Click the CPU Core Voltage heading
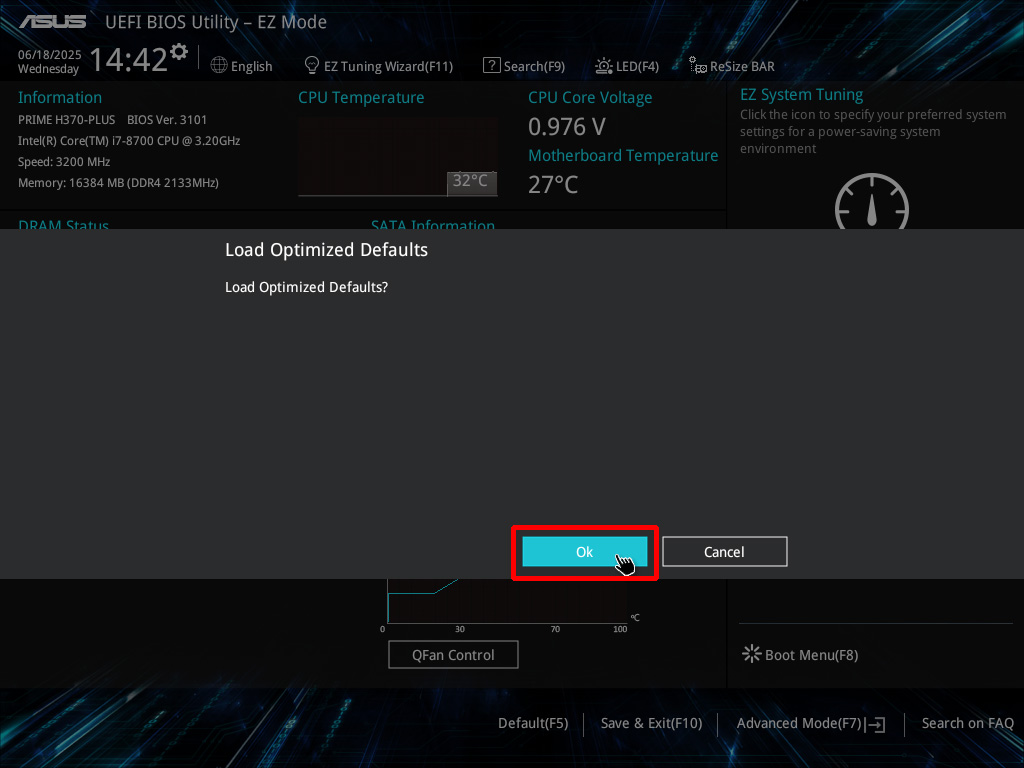The image size is (1024, 768). [x=590, y=97]
